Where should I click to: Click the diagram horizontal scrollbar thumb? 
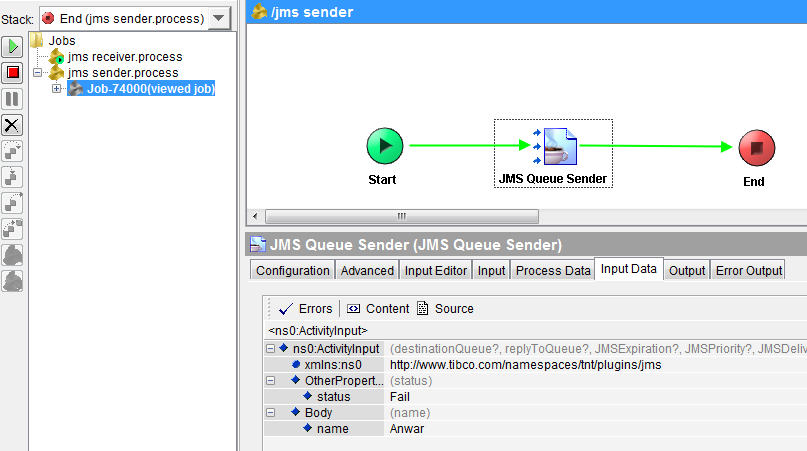point(402,216)
